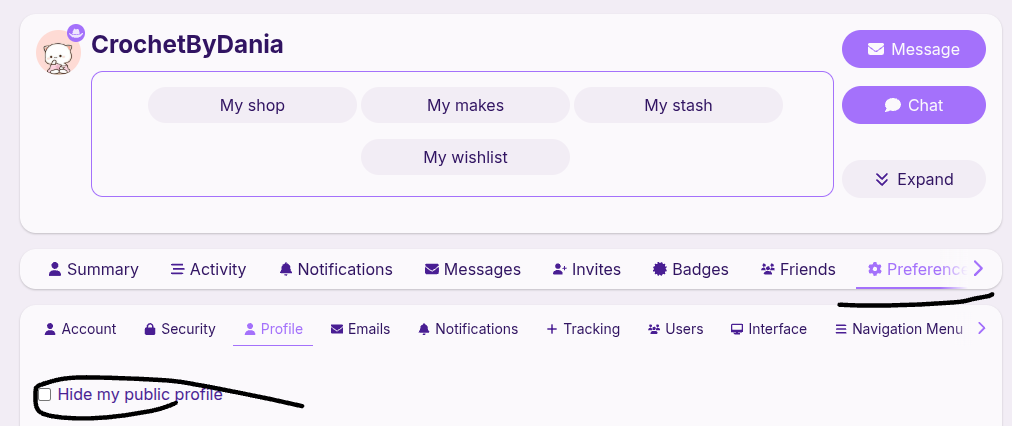Go to My wishlist

[465, 157]
